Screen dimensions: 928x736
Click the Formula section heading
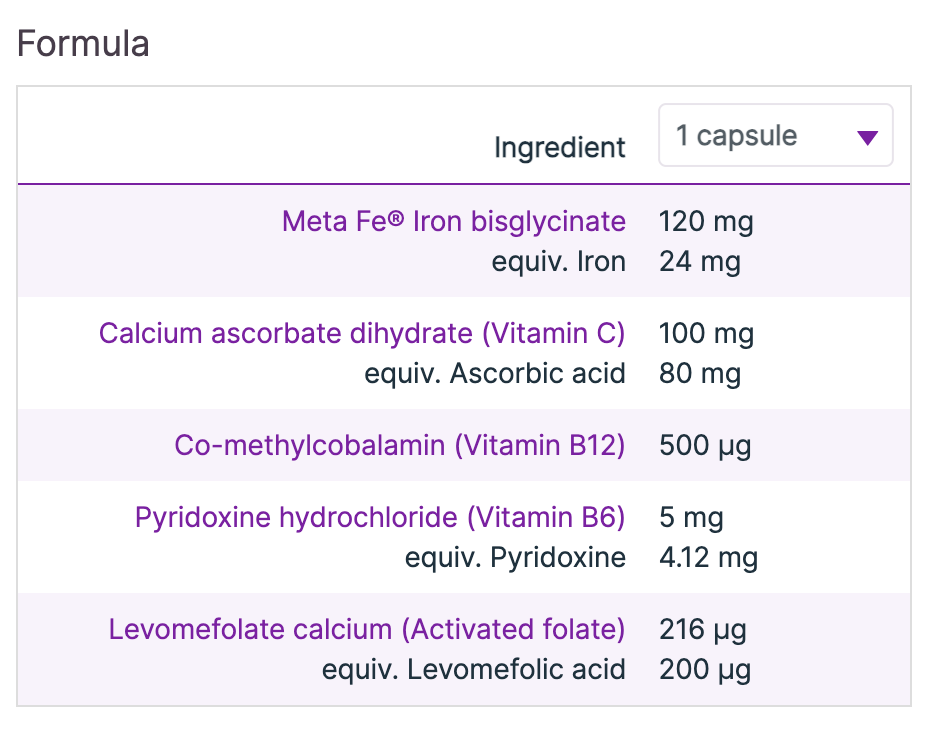[x=83, y=44]
